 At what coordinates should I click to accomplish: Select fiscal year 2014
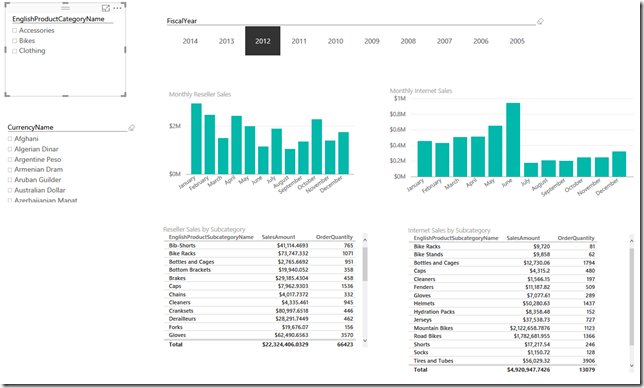[190, 41]
